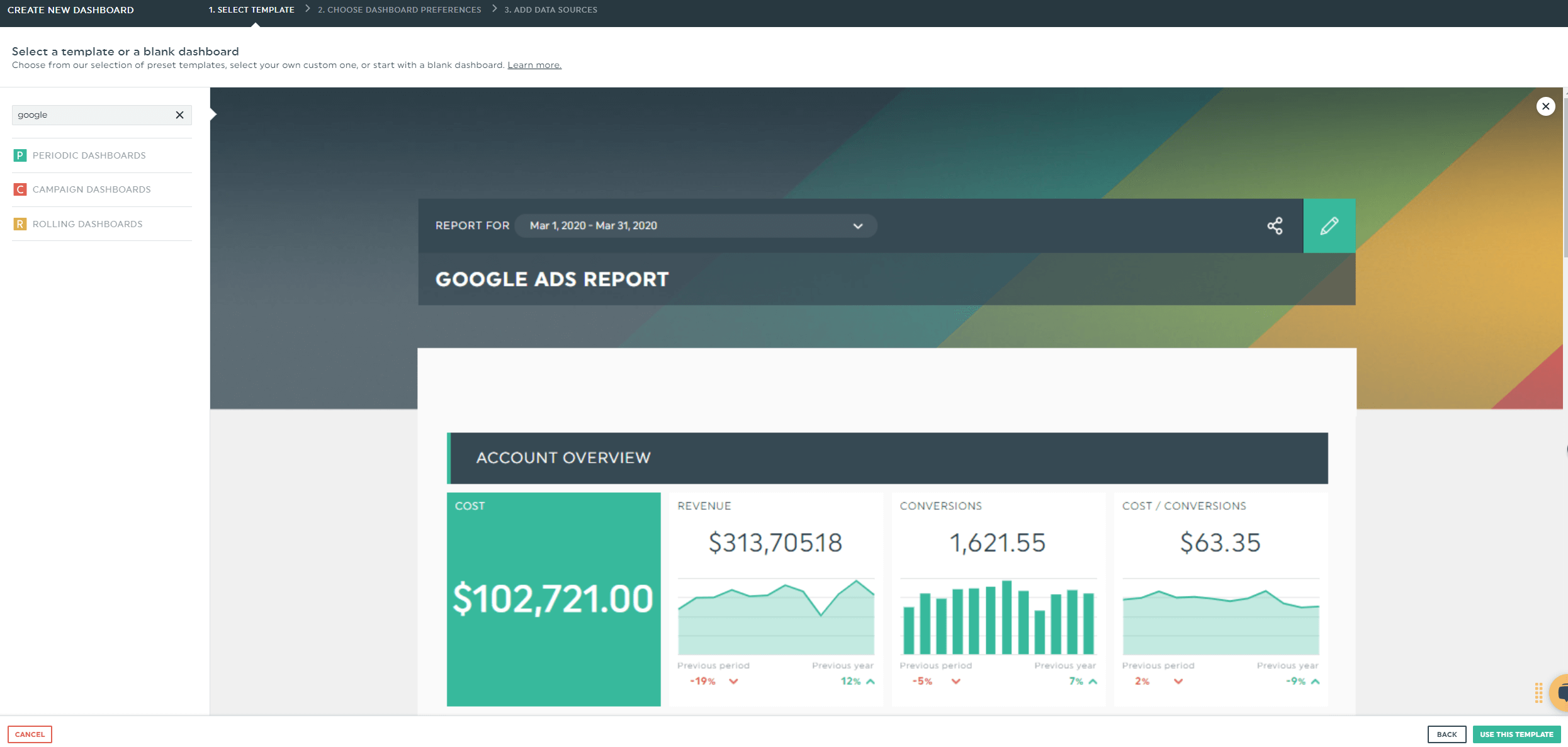Click the Cancel button
This screenshot has width=1568, height=747.
point(30,734)
